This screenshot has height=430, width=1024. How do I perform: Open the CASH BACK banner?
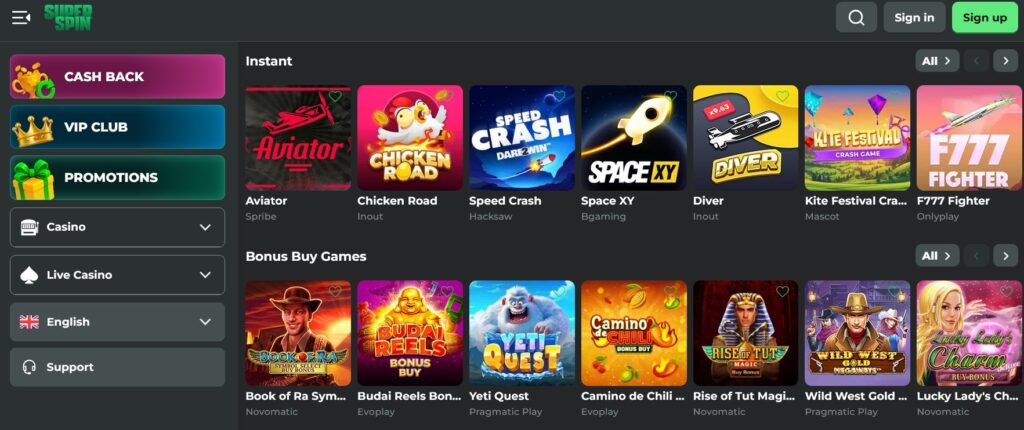pos(118,76)
